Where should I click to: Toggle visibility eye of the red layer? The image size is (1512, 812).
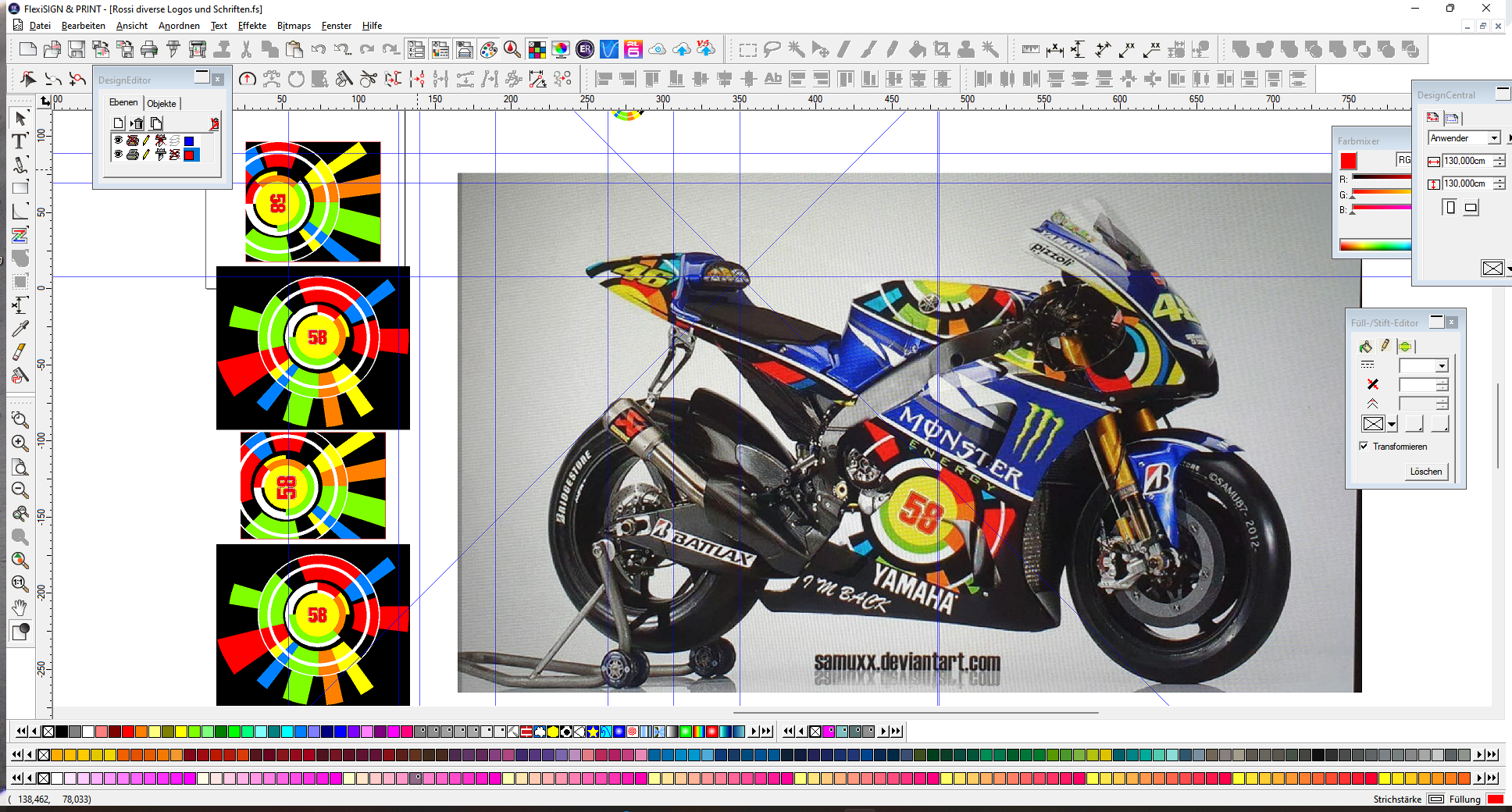coord(118,155)
